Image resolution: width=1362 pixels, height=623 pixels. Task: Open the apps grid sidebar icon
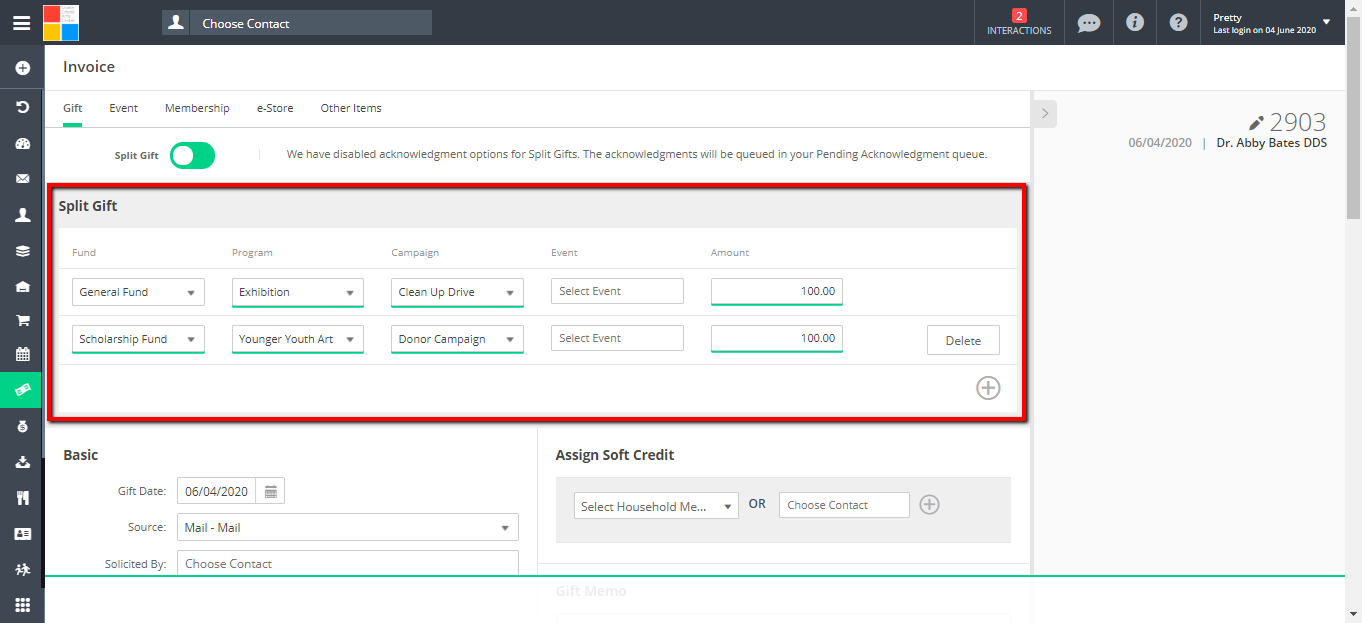[x=22, y=605]
